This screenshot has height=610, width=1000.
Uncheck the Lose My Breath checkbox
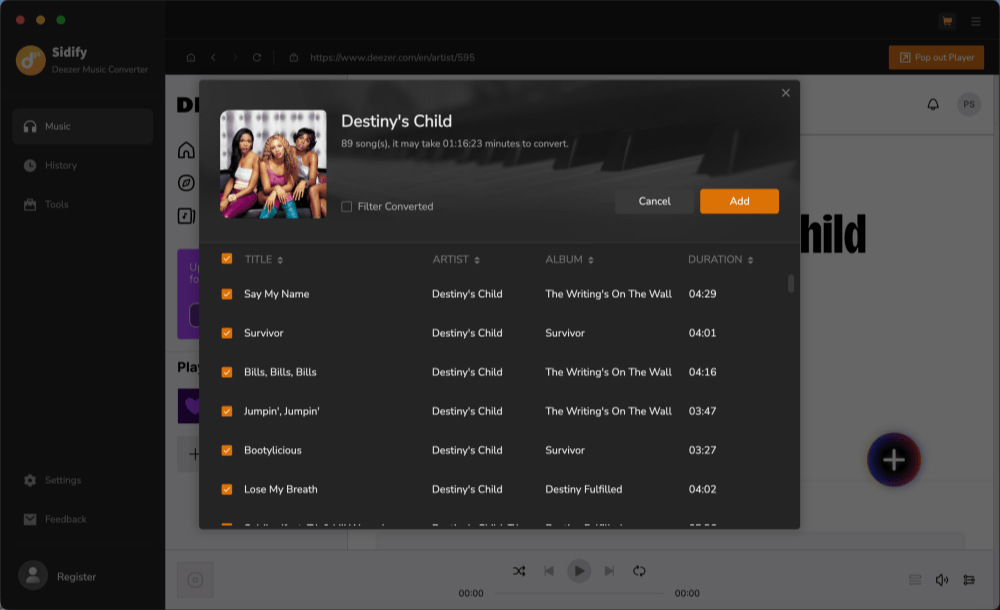226,489
